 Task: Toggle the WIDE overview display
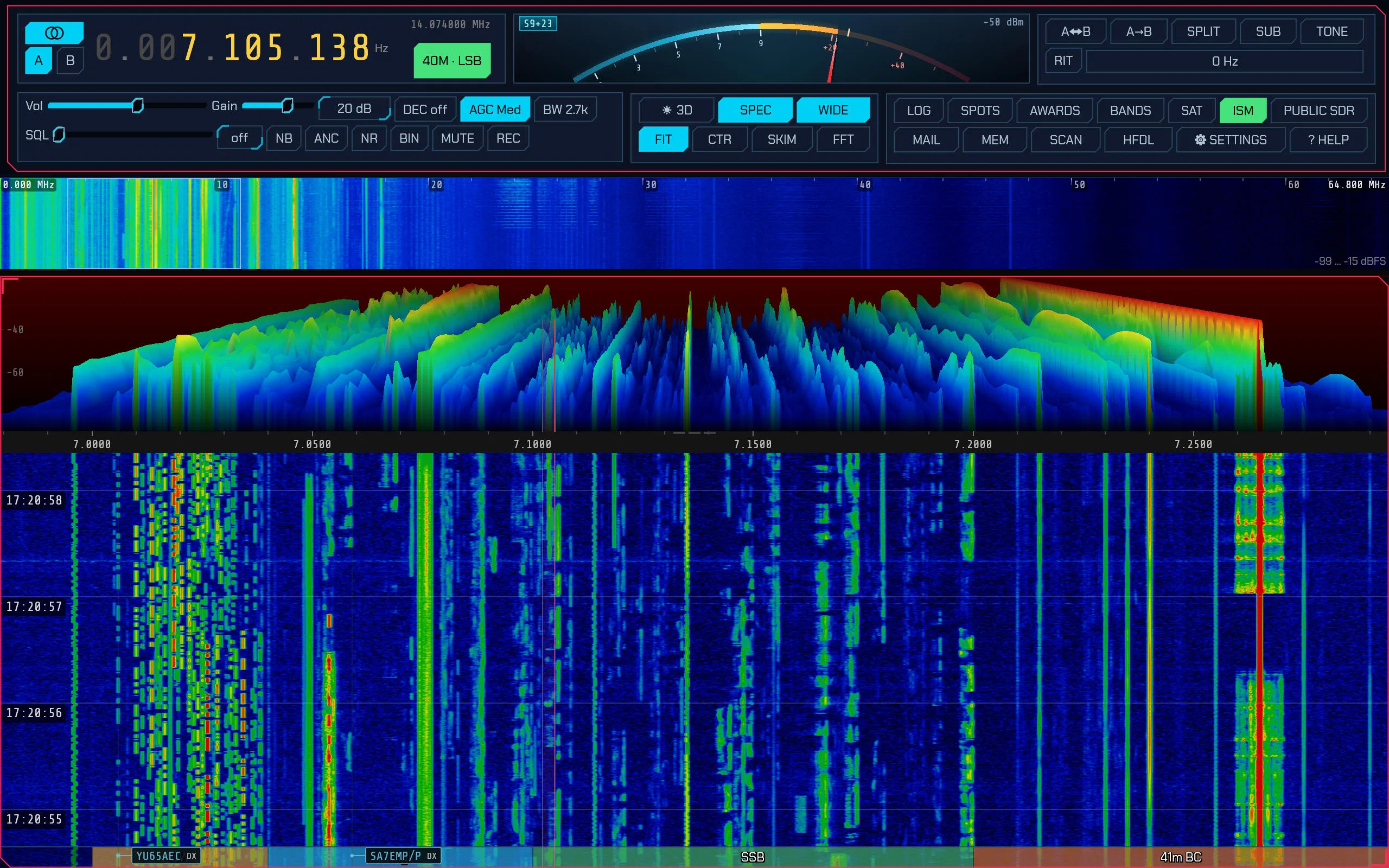[833, 110]
